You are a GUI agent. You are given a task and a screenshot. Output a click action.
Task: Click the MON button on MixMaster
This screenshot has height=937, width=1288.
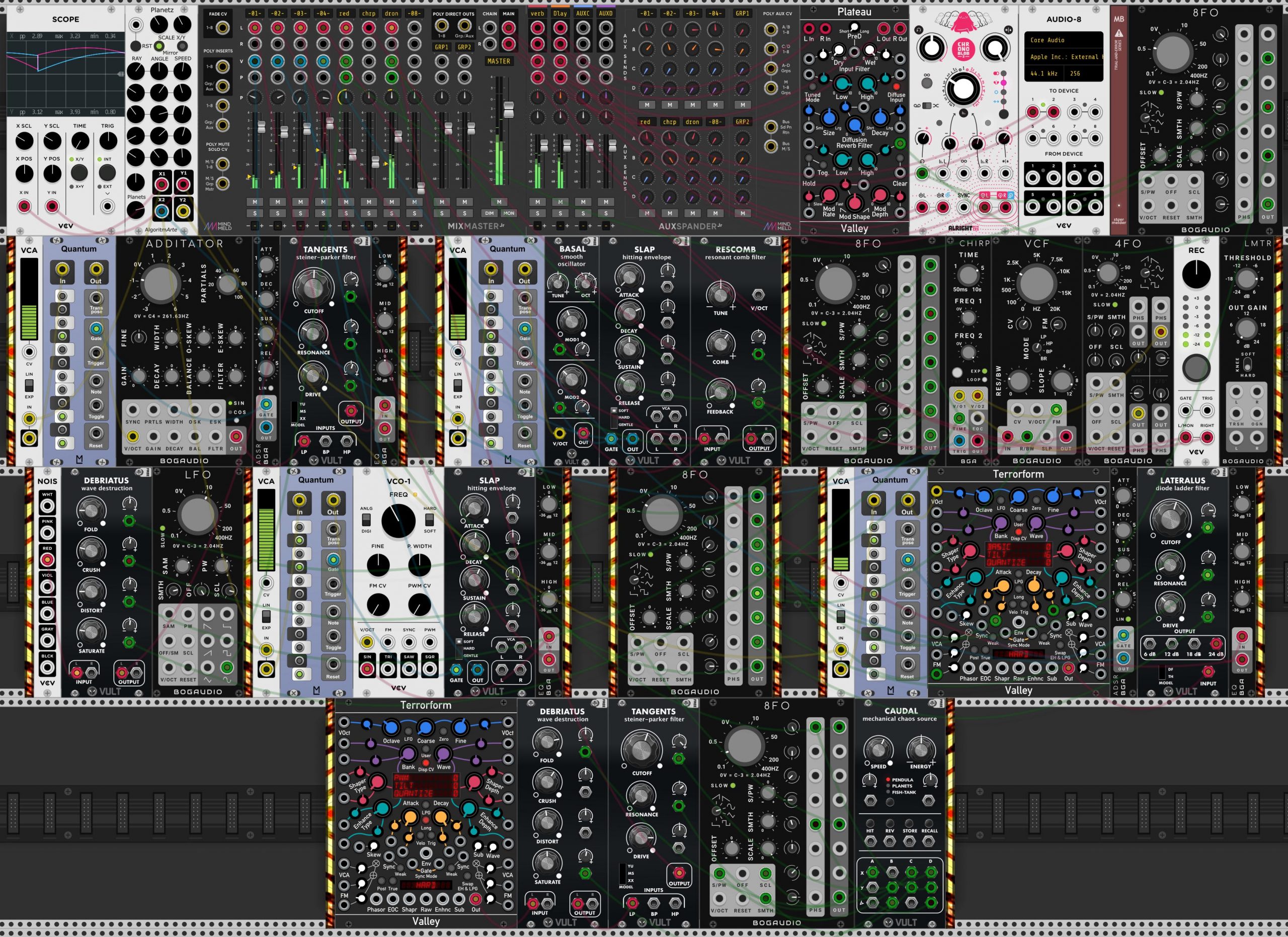508,213
